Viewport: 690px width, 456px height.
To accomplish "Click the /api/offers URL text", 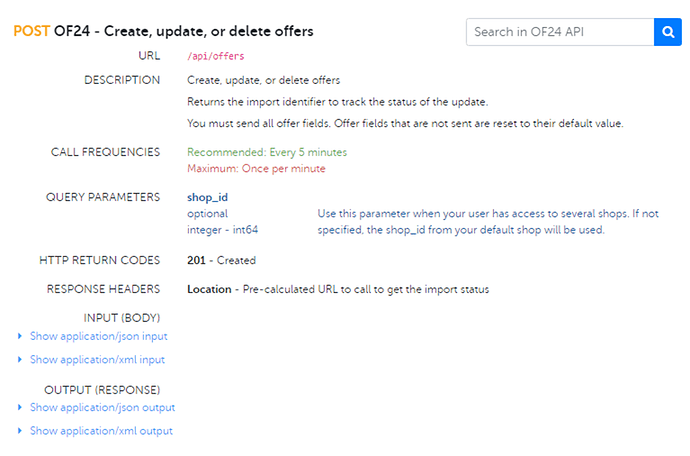I will [216, 56].
